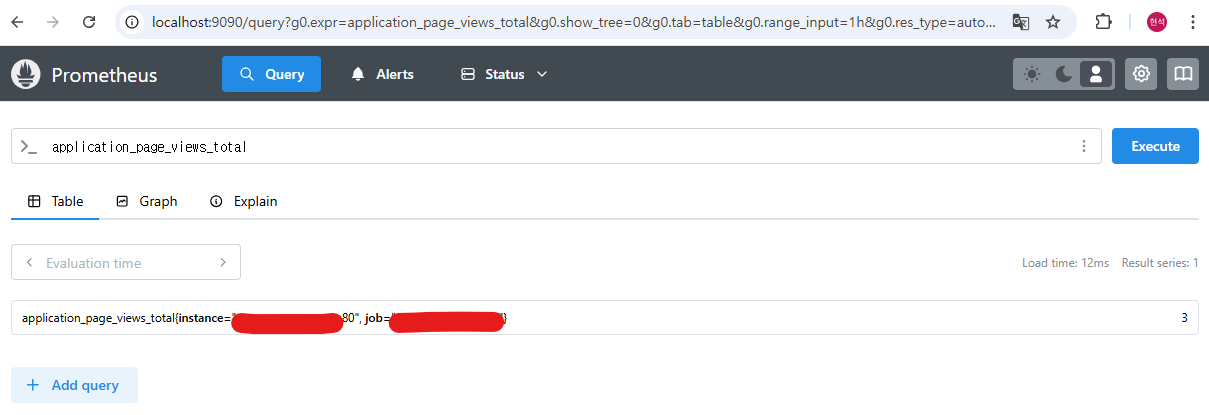The height and width of the screenshot is (415, 1209).
Task: Switch to dark theme moon icon
Action: click(1064, 74)
